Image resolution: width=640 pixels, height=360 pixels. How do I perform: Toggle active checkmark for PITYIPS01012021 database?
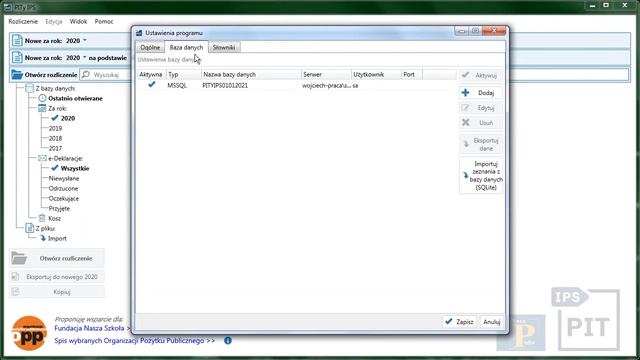pos(151,85)
